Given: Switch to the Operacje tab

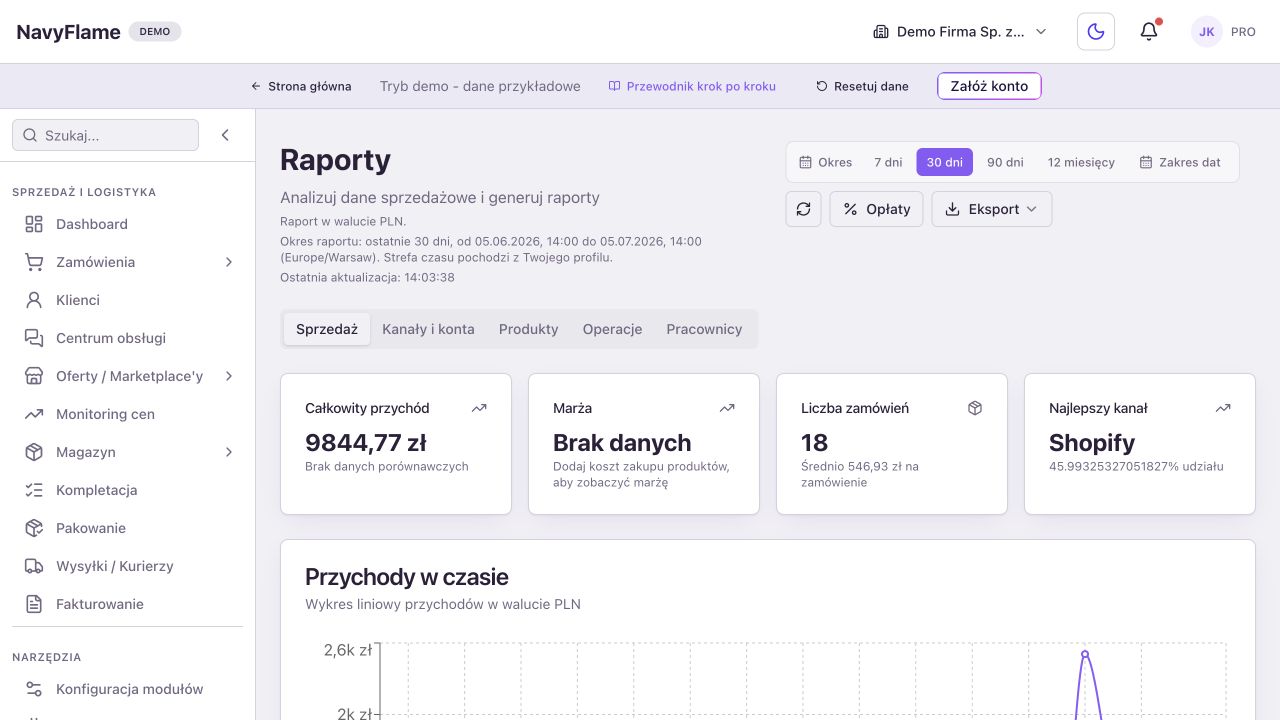Looking at the screenshot, I should [613, 329].
